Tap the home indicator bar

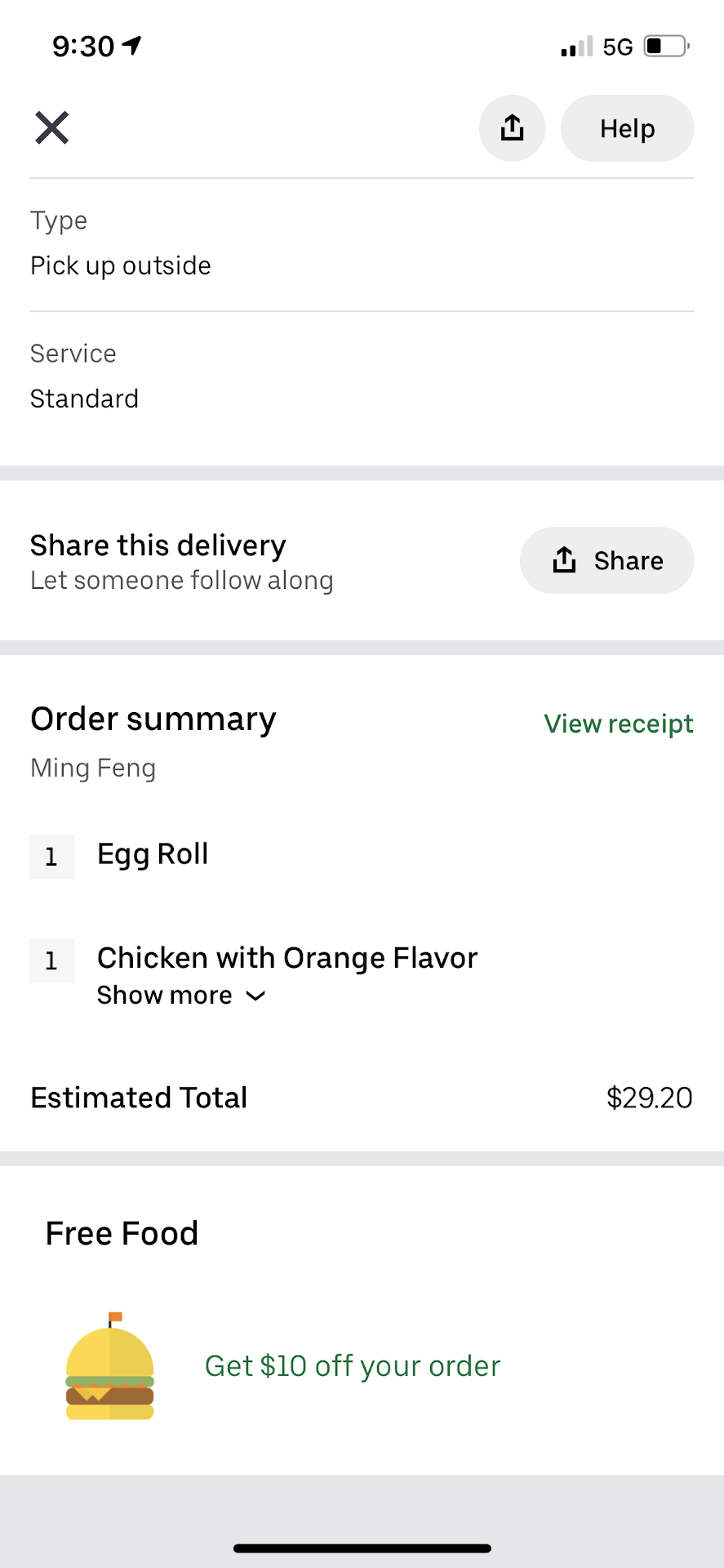click(x=362, y=1548)
